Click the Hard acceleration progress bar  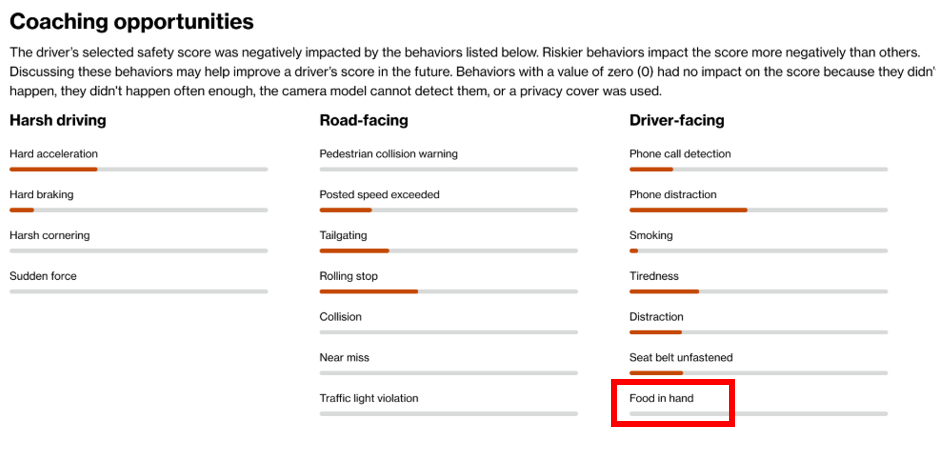(138, 169)
